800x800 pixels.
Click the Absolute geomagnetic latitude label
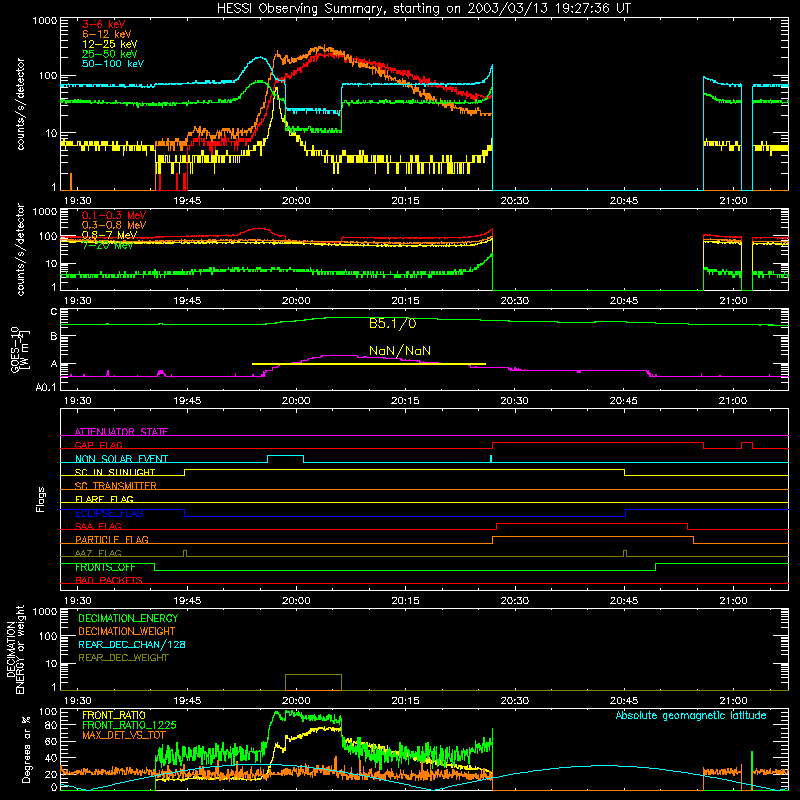tap(691, 715)
